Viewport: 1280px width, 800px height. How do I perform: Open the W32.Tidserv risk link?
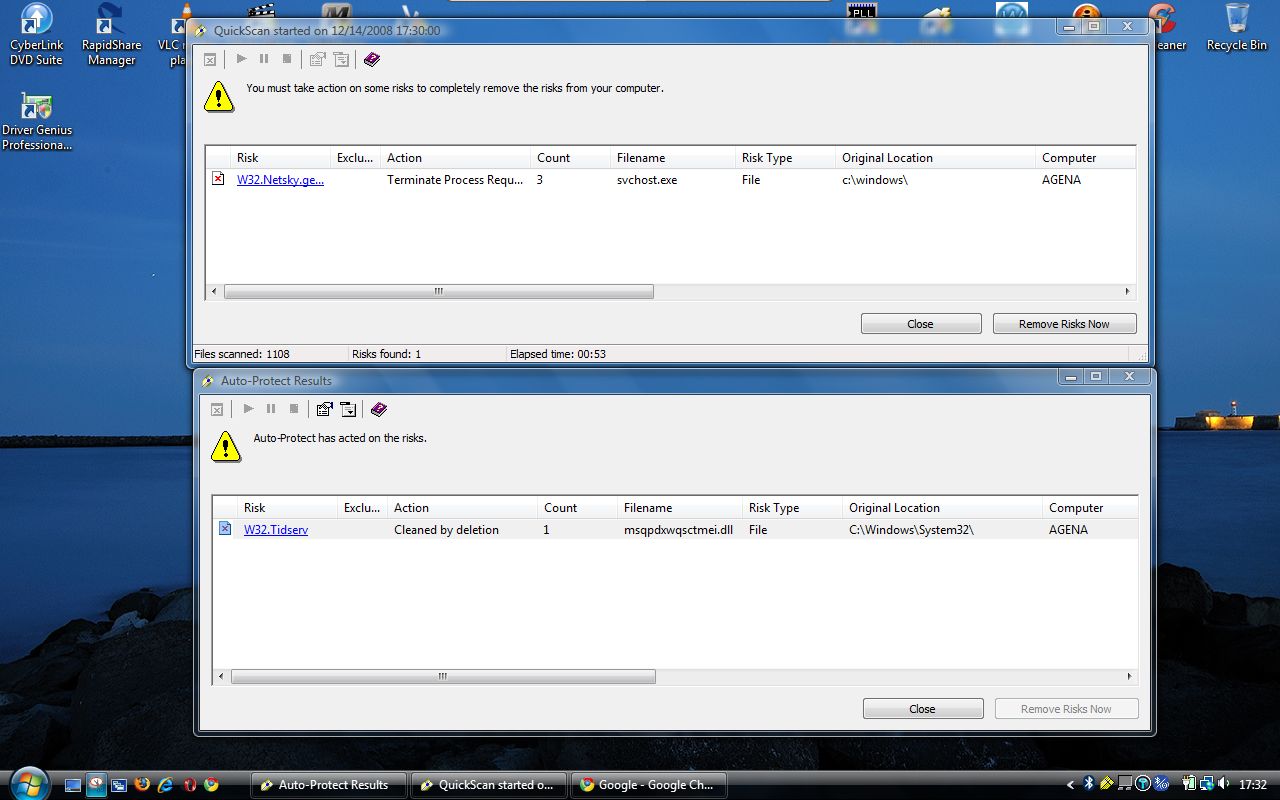coord(276,530)
